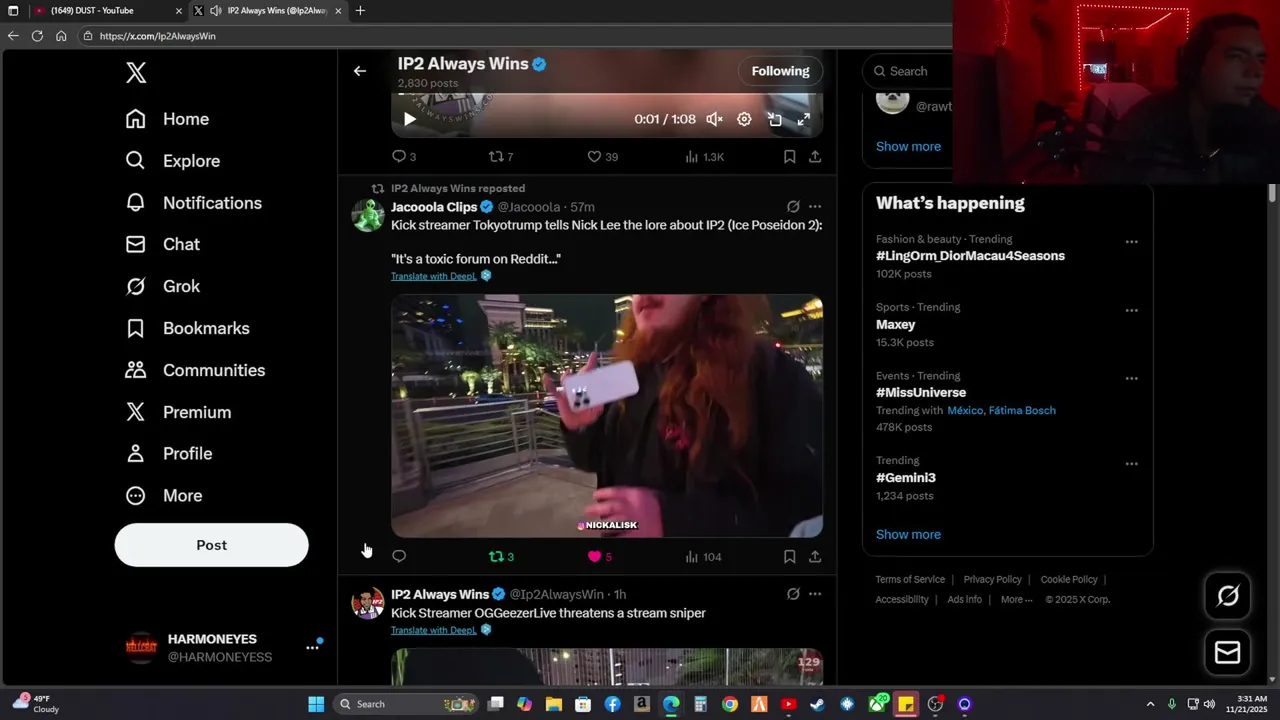Screen dimensions: 1280x720
Task: Open Jacoola Clips profile avatar
Action: click(368, 215)
